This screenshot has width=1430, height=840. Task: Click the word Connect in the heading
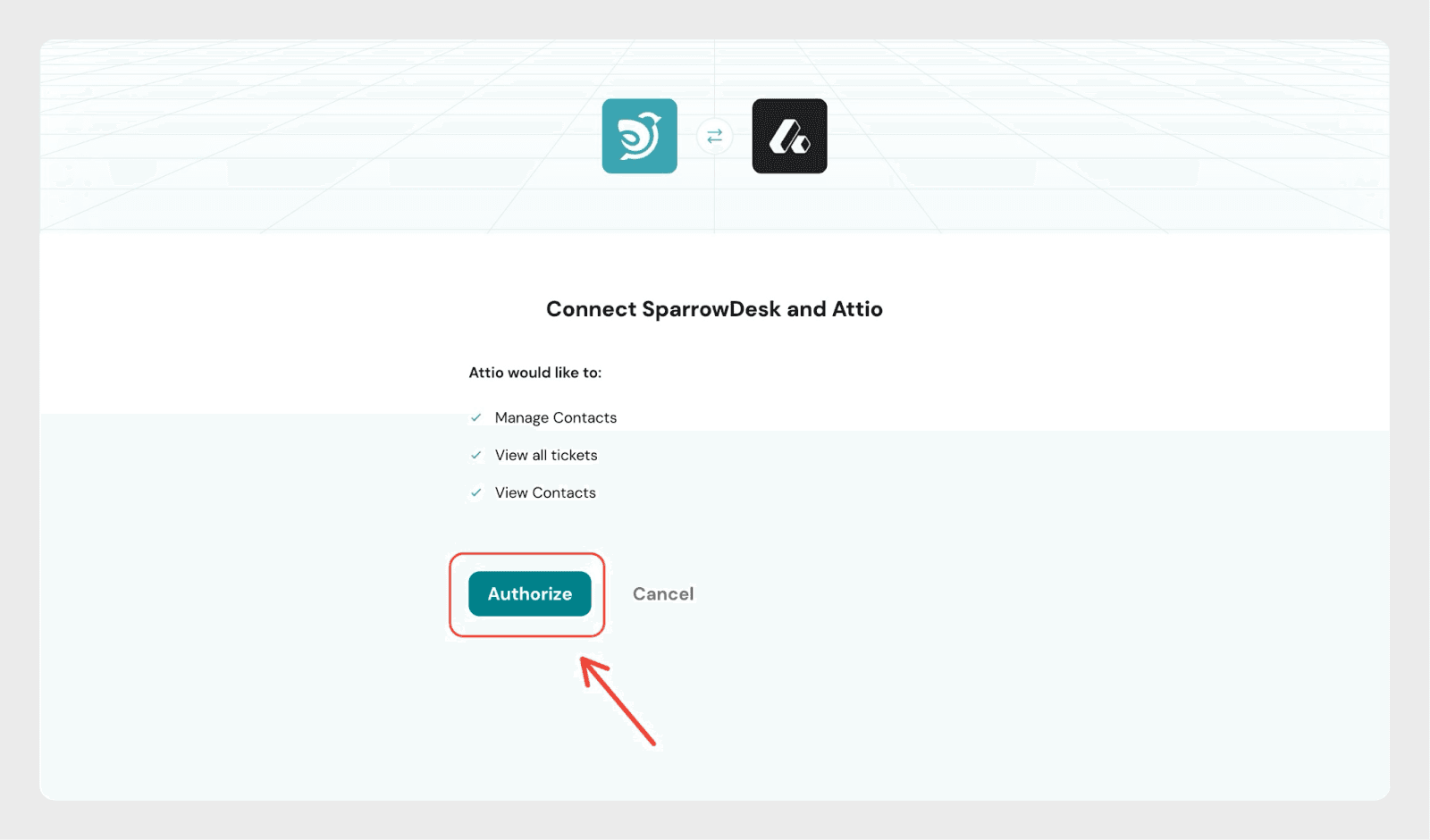click(x=591, y=309)
